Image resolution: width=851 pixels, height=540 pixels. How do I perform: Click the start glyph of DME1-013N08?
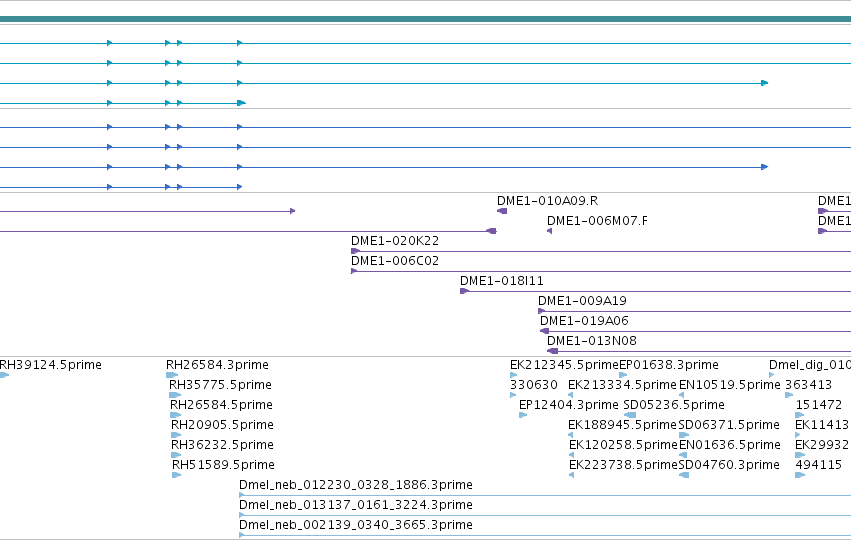tap(552, 351)
